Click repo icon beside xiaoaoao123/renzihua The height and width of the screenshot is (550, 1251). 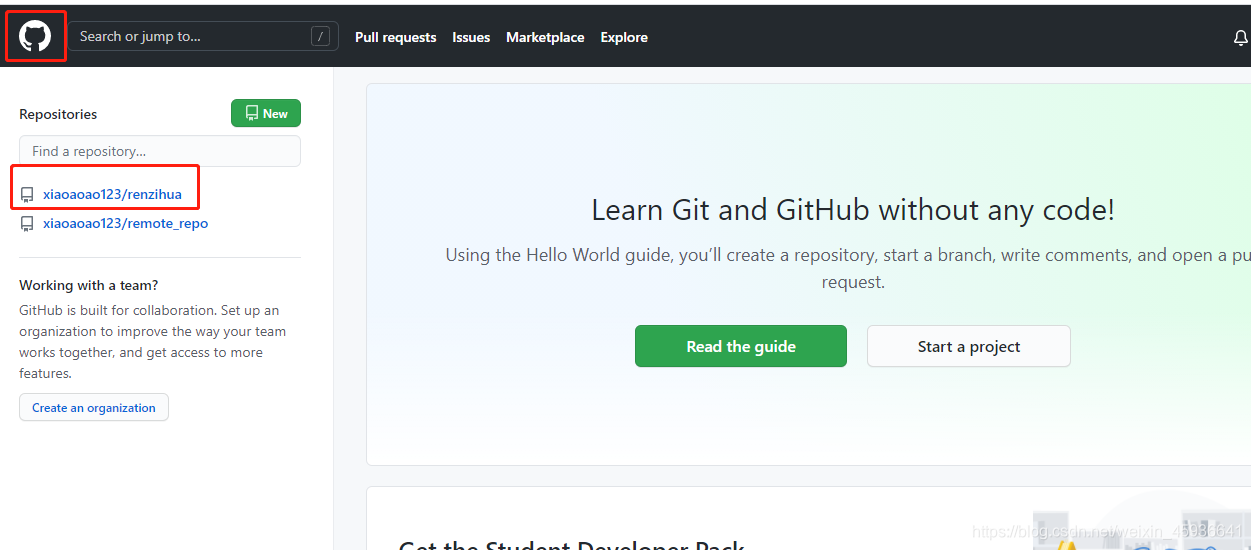pos(27,195)
